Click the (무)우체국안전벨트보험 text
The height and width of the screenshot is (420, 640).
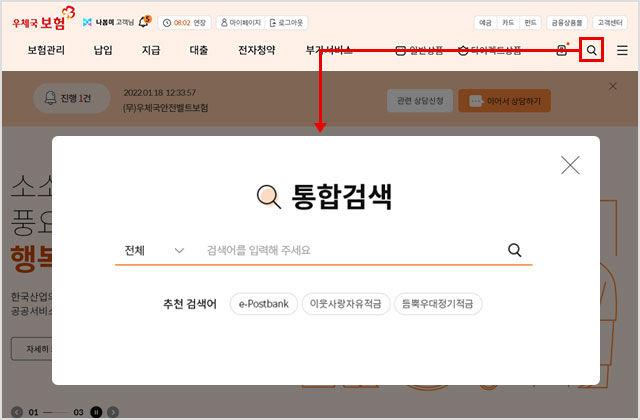[x=165, y=108]
